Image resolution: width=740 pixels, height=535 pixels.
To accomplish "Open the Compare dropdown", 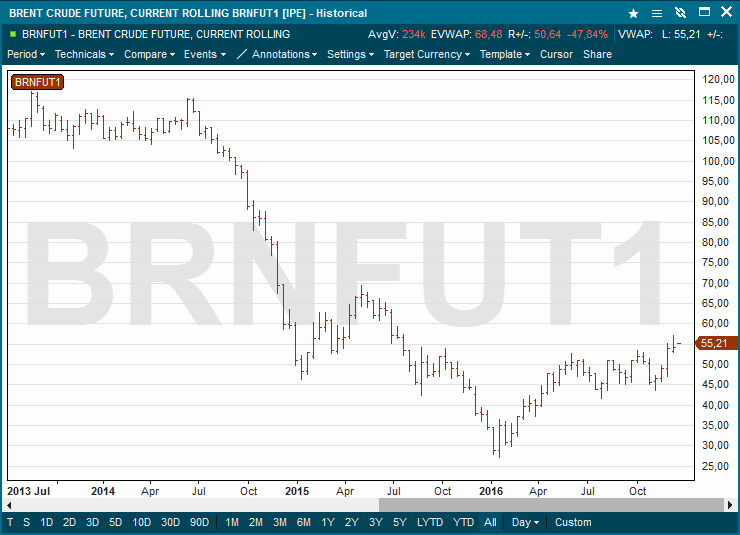I will point(150,54).
